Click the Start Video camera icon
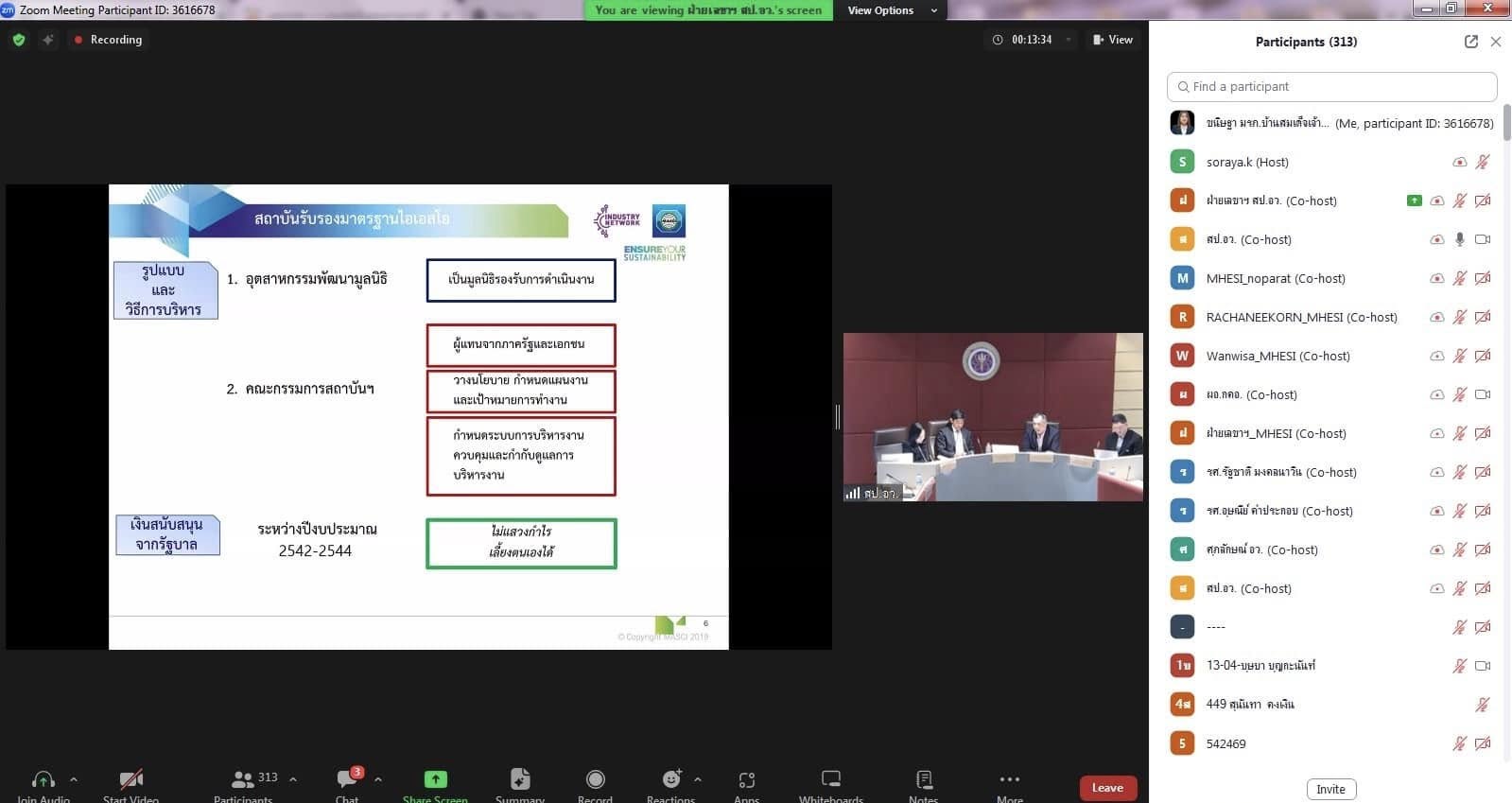This screenshot has height=803, width=1512. (x=131, y=779)
